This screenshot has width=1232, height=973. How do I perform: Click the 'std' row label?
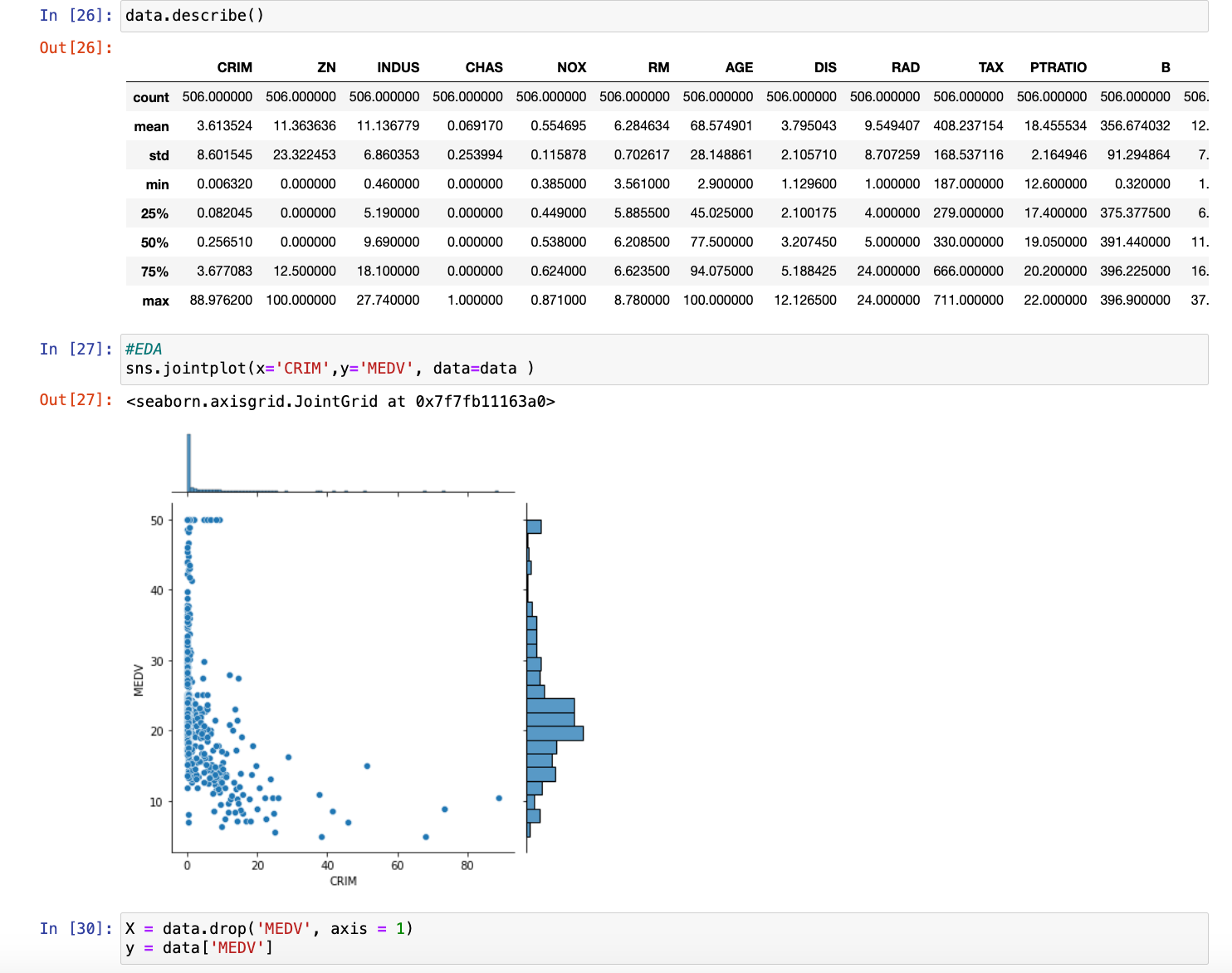(x=159, y=155)
